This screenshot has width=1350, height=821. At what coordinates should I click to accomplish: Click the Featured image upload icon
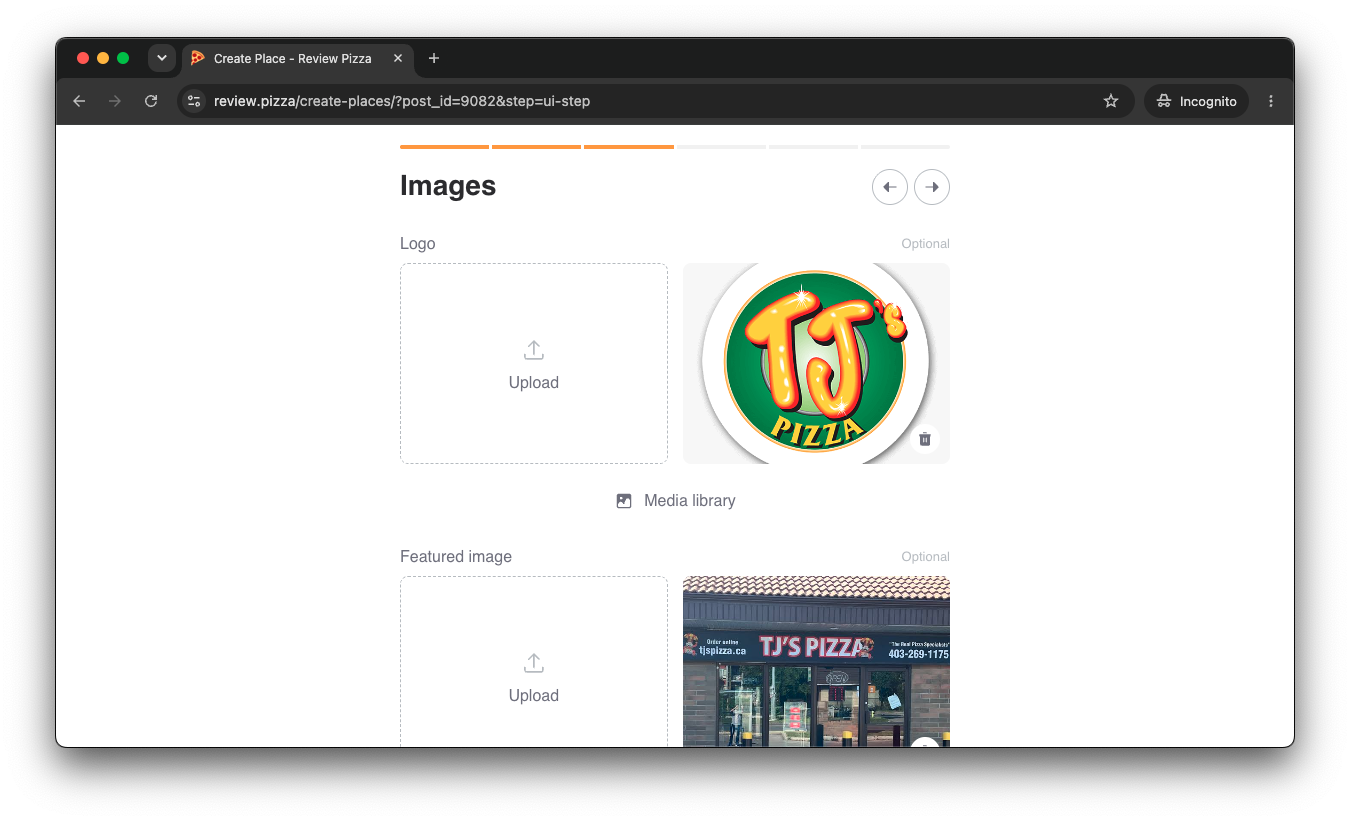(x=534, y=663)
